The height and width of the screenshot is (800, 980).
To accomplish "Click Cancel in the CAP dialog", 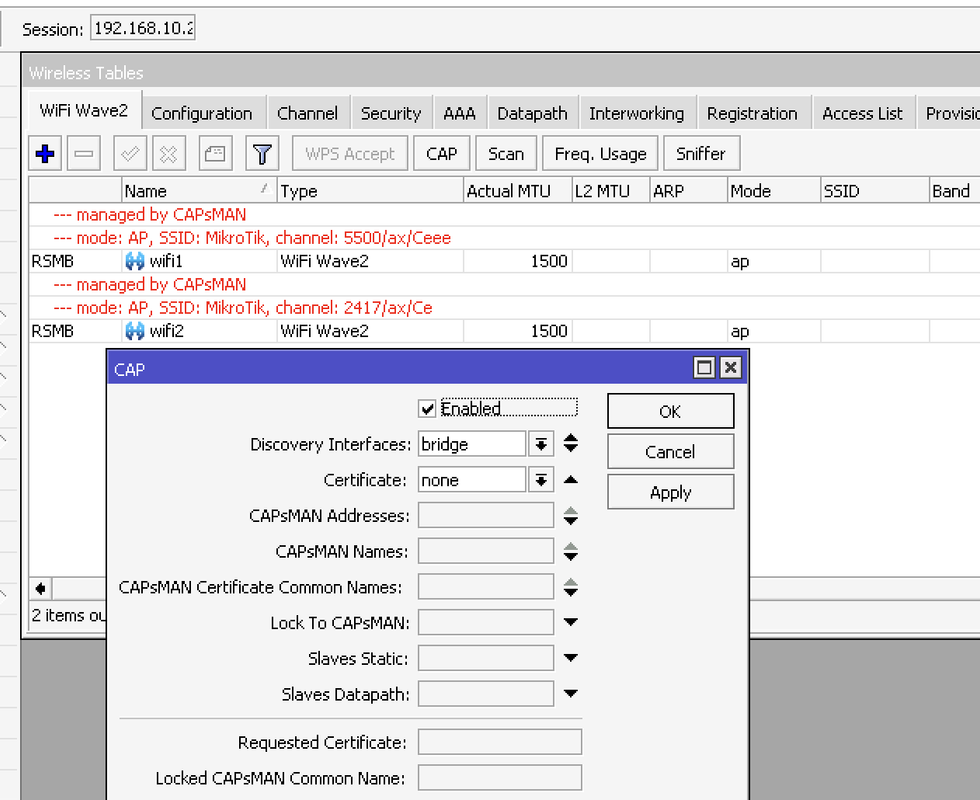I will (671, 452).
